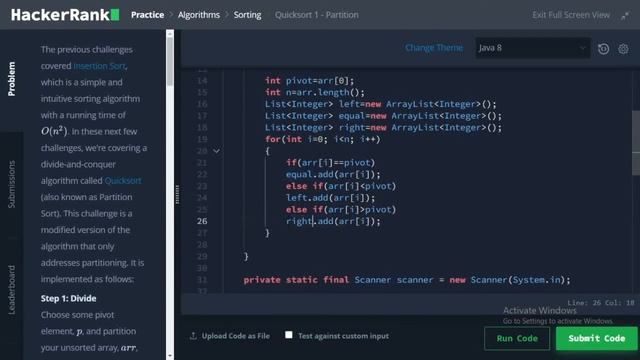Click the Change Theme link

[x=434, y=48]
